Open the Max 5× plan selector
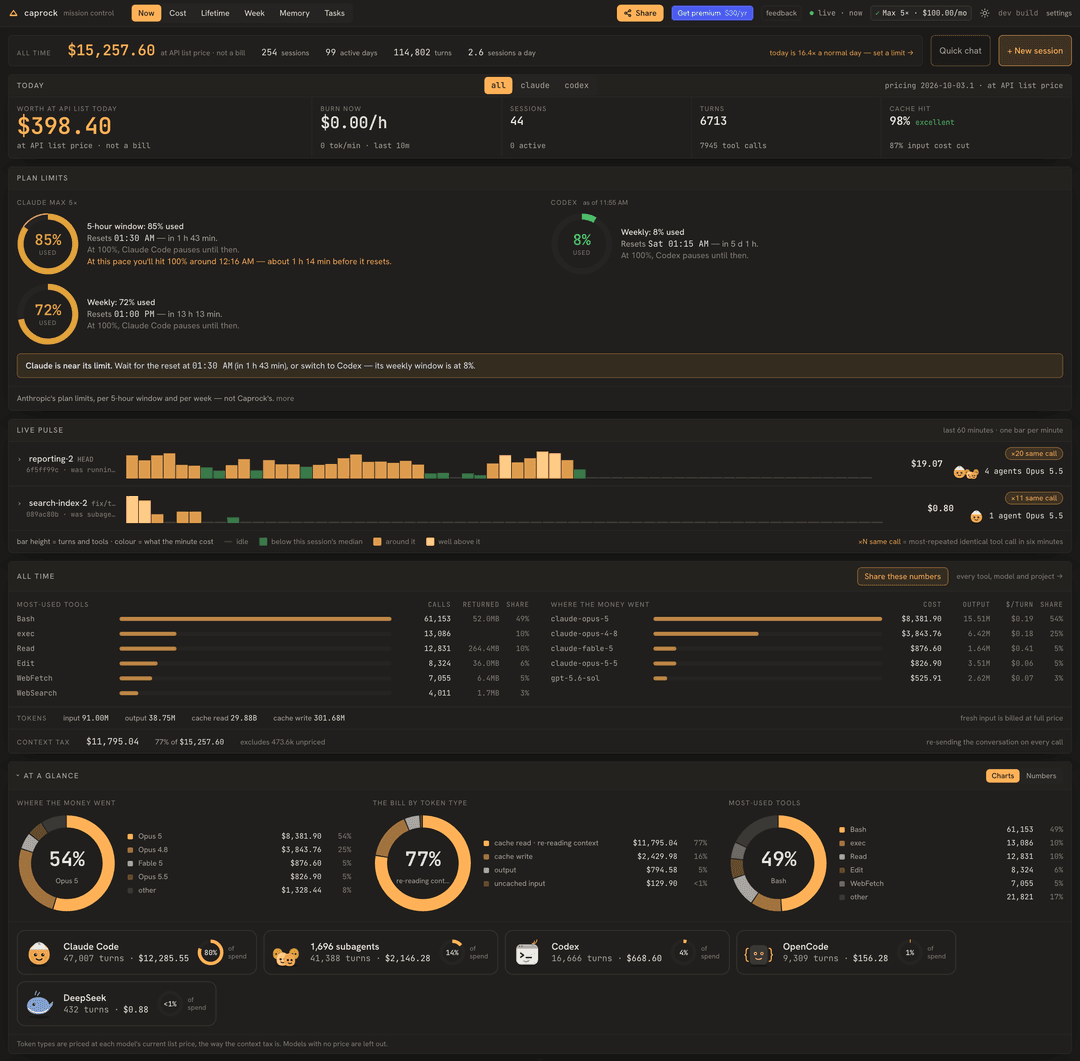Screen dimensions: 1080x1061 pyautogui.click(x=920, y=13)
